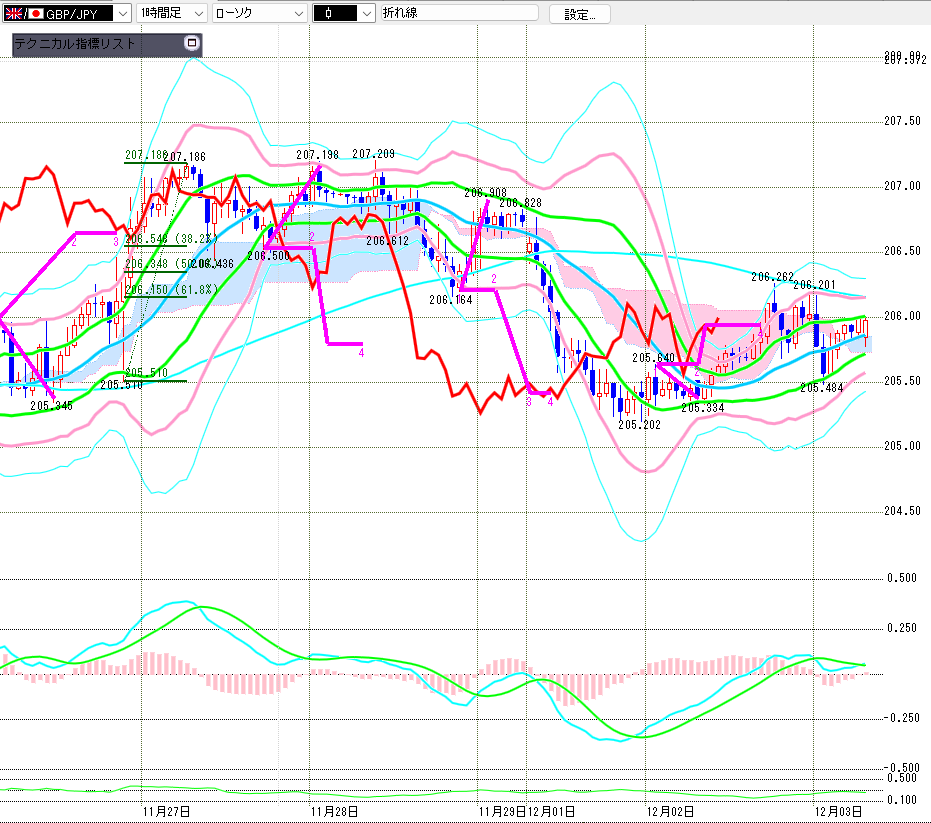The width and height of the screenshot is (931, 823).
Task: Expand the ローソク chart type selector
Action: [259, 14]
